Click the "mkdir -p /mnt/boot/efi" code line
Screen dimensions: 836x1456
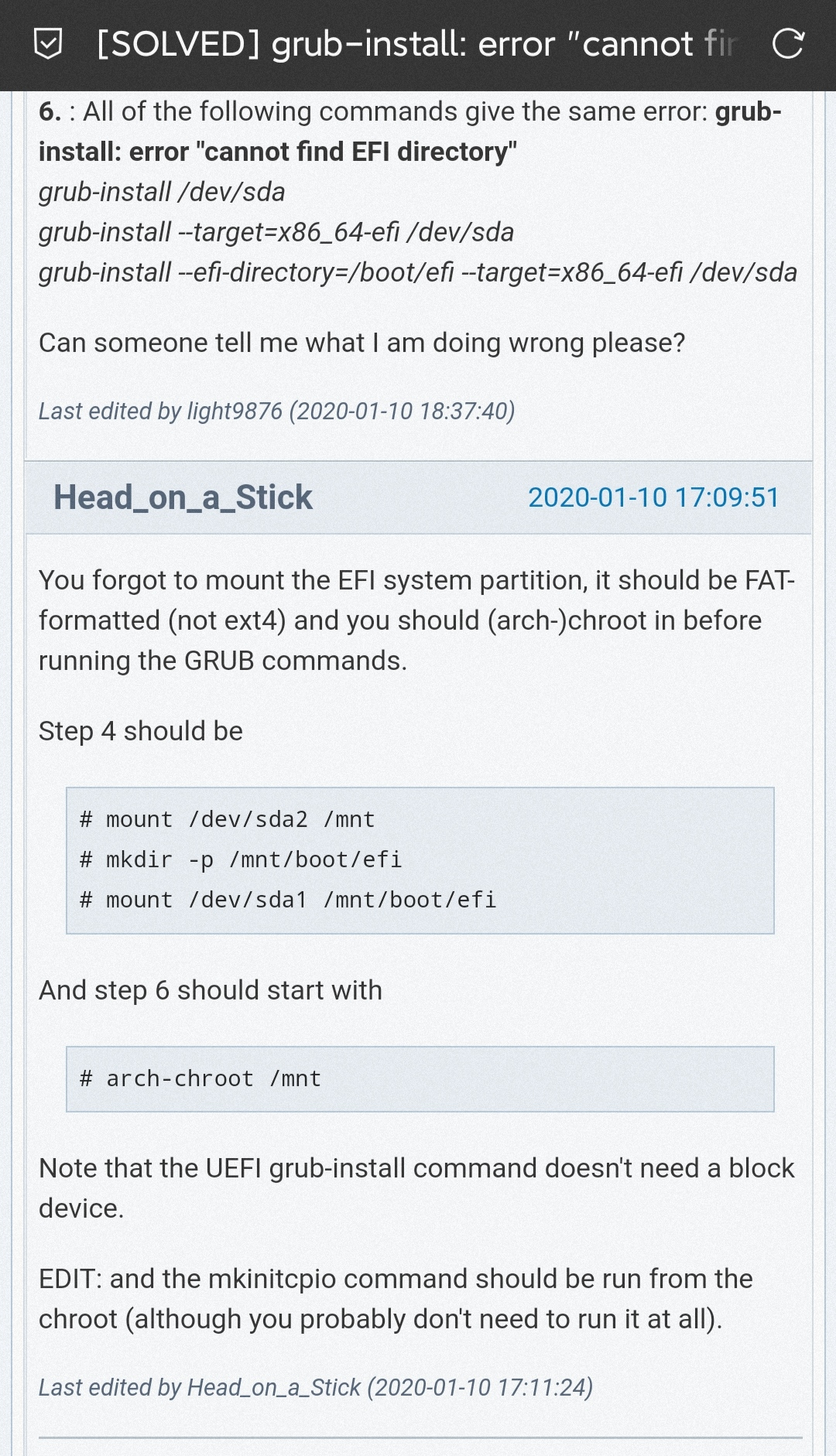point(241,860)
